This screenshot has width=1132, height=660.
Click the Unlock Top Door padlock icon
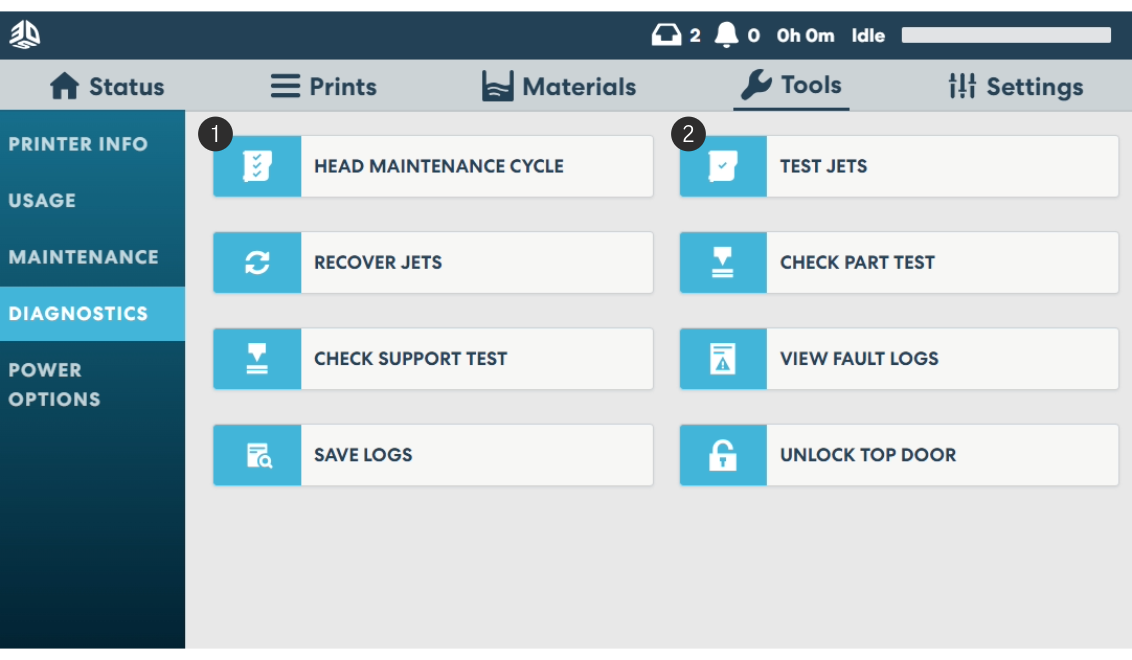[723, 455]
